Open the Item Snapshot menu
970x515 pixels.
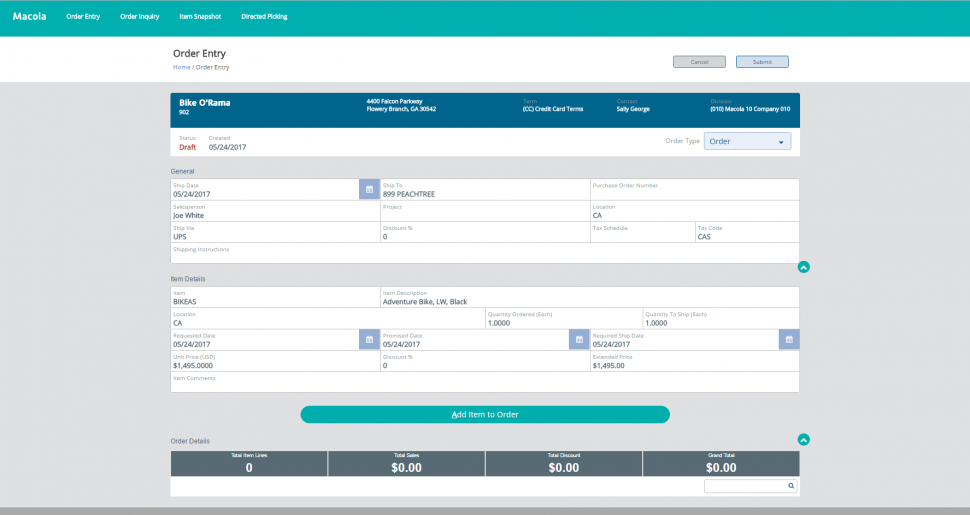click(201, 17)
